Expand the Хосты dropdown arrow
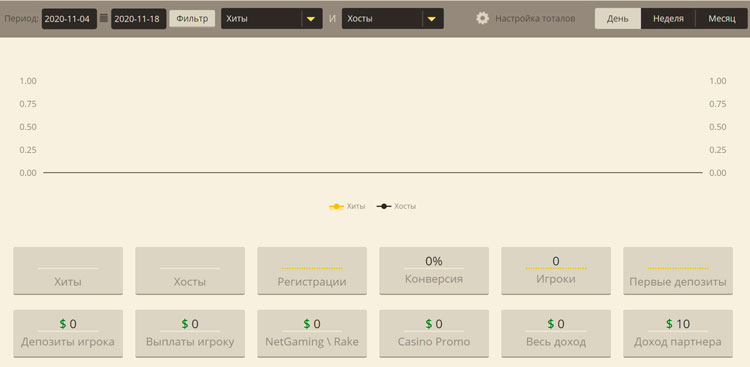The image size is (750, 367). 431,19
